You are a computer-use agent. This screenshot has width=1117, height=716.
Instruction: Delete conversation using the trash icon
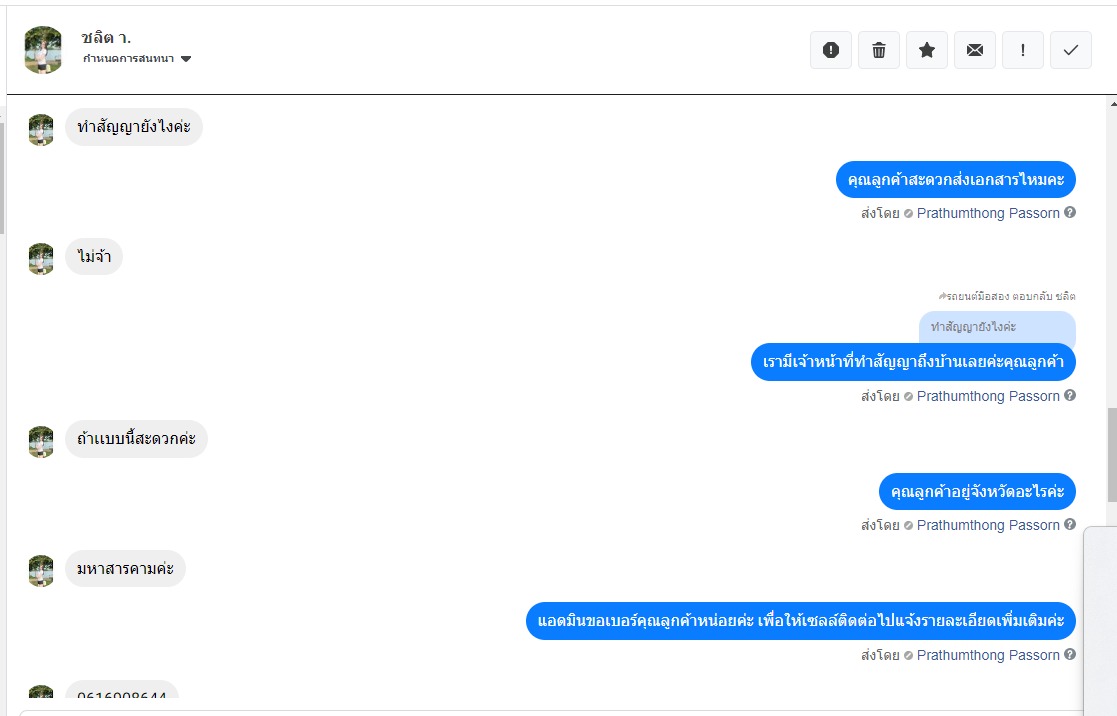pos(879,50)
